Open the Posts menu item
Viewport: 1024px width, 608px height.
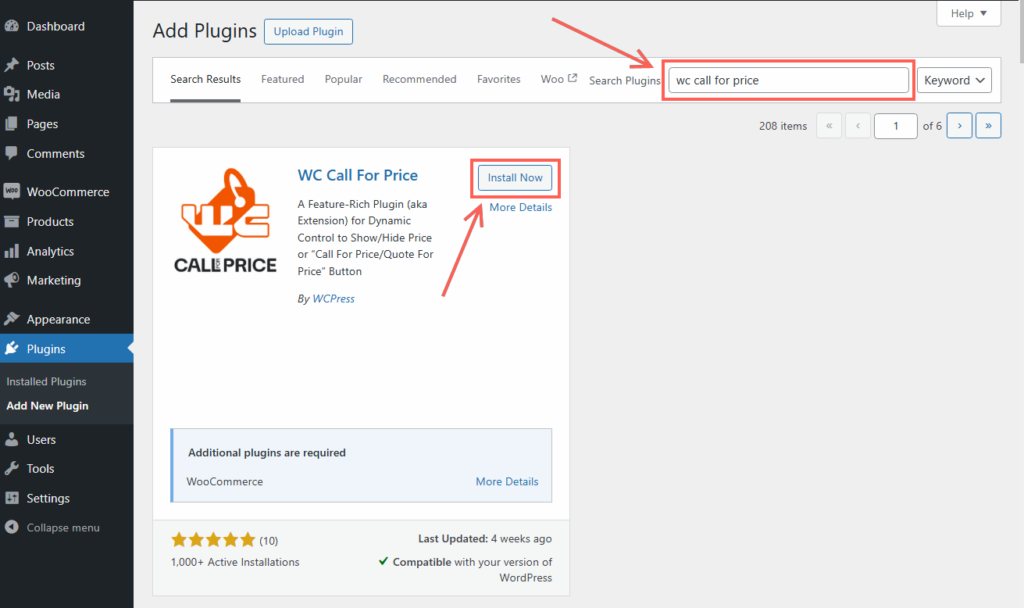[67, 65]
